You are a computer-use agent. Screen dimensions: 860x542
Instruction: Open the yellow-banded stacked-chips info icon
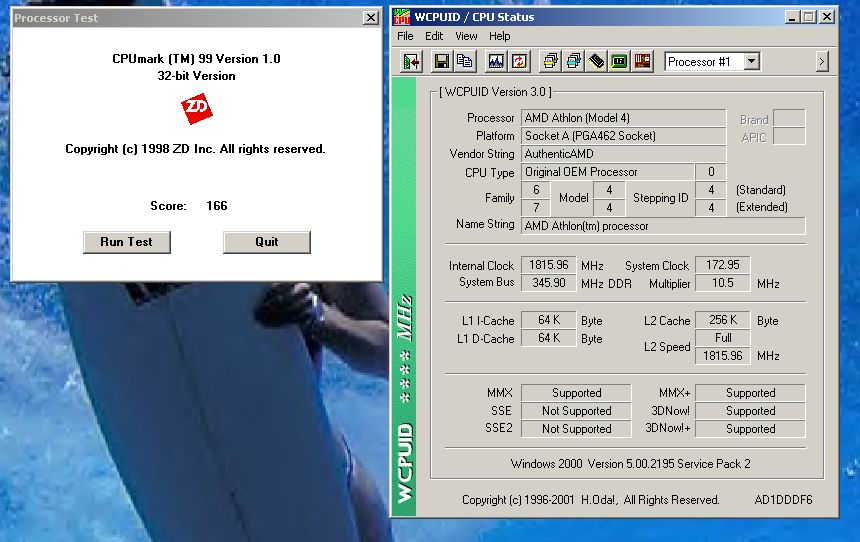[x=550, y=61]
